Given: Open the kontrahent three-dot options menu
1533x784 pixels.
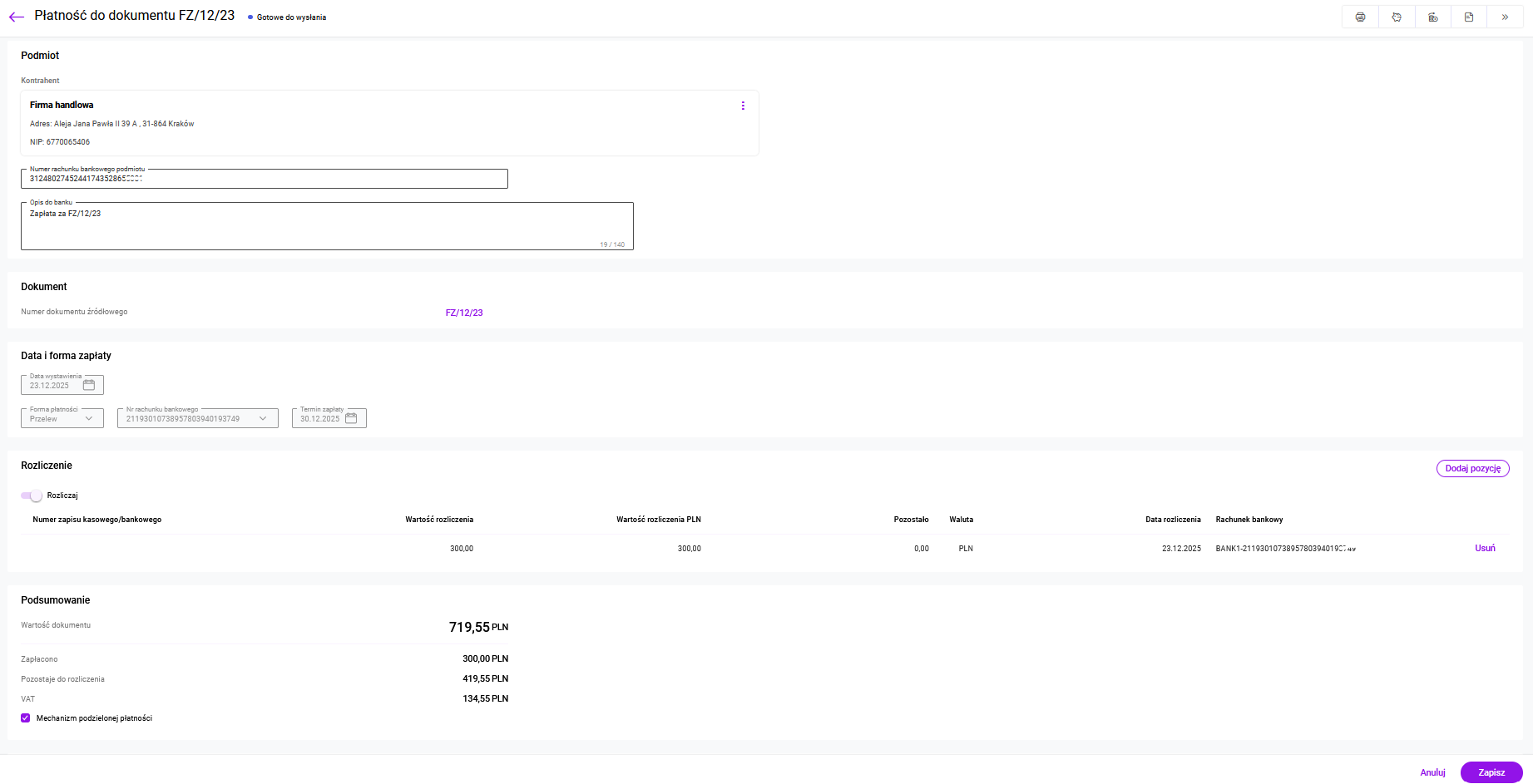Looking at the screenshot, I should [743, 106].
